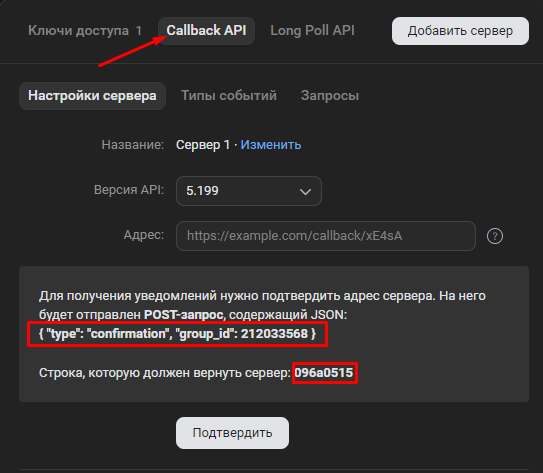
Task: Click the chevron arrow in API version box
Action: point(305,191)
